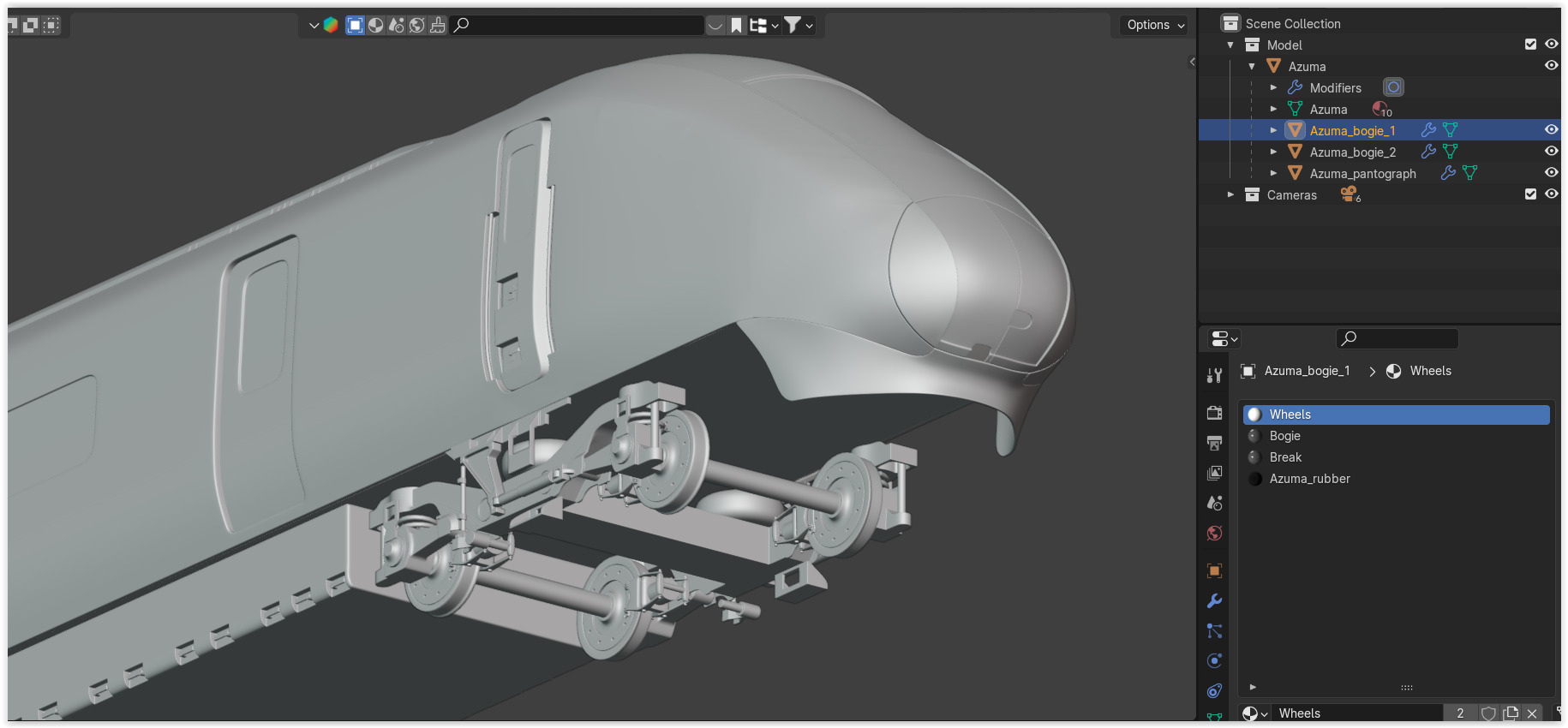The image size is (1568, 728).
Task: Open the Output properties tab
Action: tap(1214, 443)
